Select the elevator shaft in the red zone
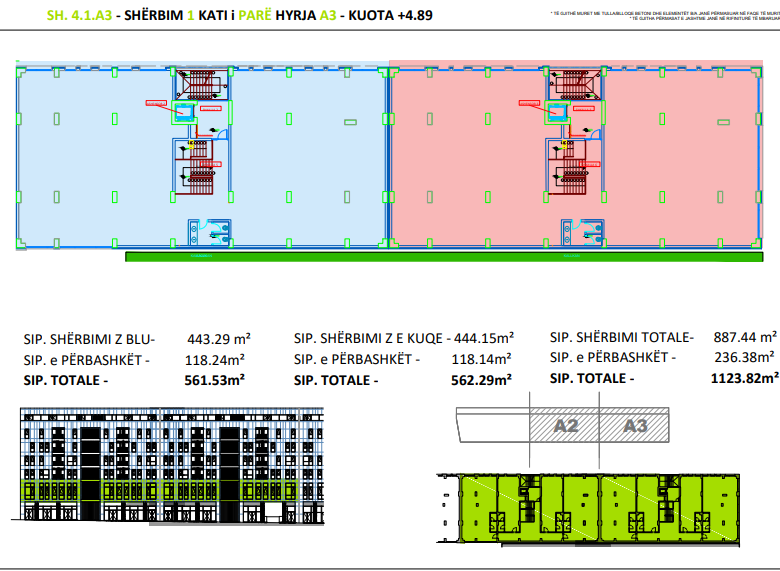Viewport: 780px width, 571px height. click(556, 113)
